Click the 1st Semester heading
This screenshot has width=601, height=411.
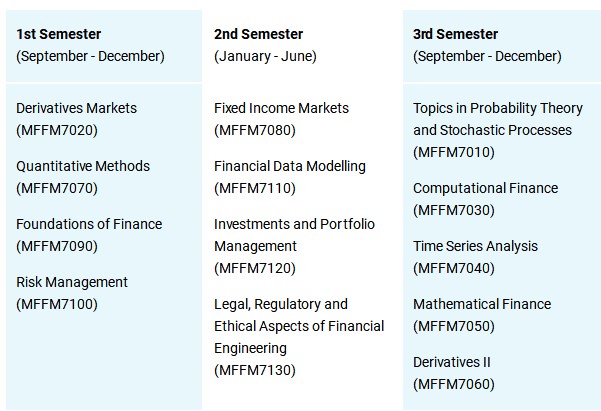[57, 34]
